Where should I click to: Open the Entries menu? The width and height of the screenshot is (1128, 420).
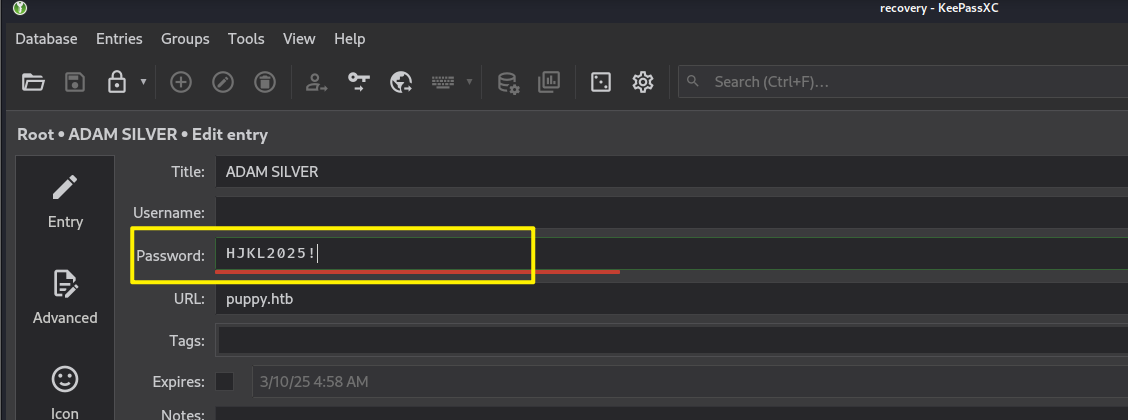119,39
